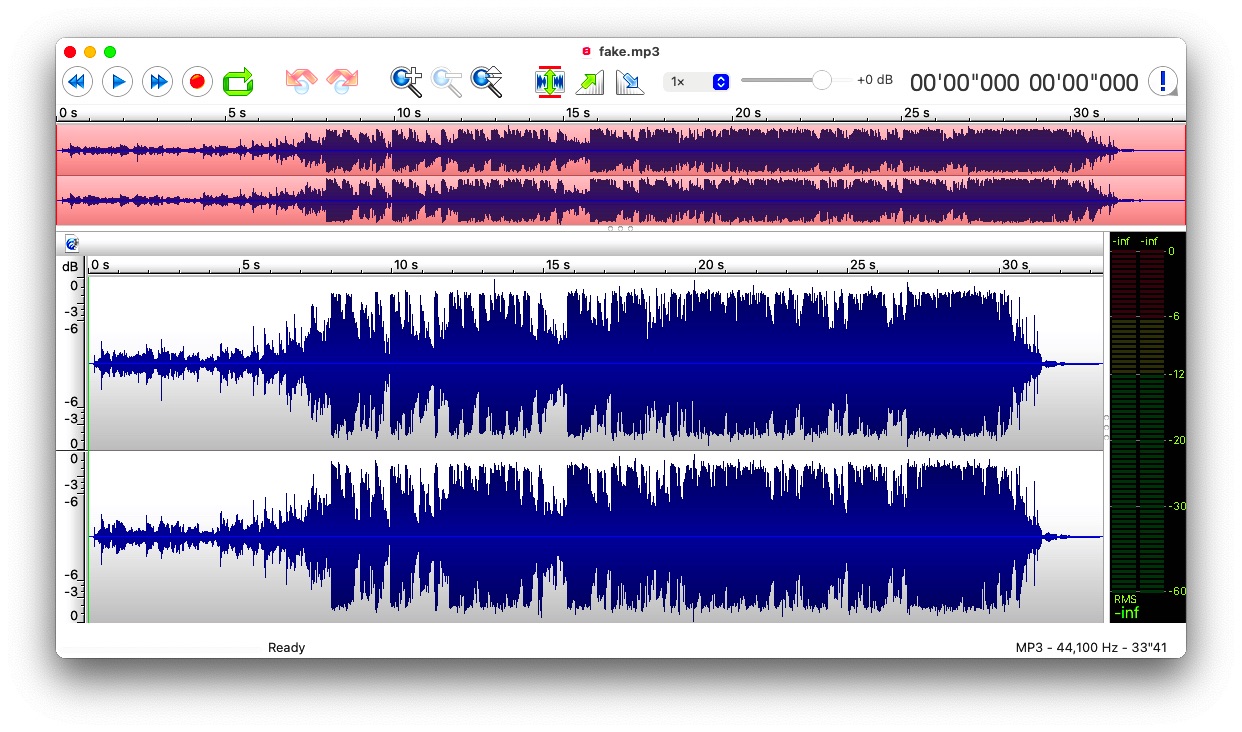Start recording with the red Record button
1242x732 pixels.
click(197, 82)
